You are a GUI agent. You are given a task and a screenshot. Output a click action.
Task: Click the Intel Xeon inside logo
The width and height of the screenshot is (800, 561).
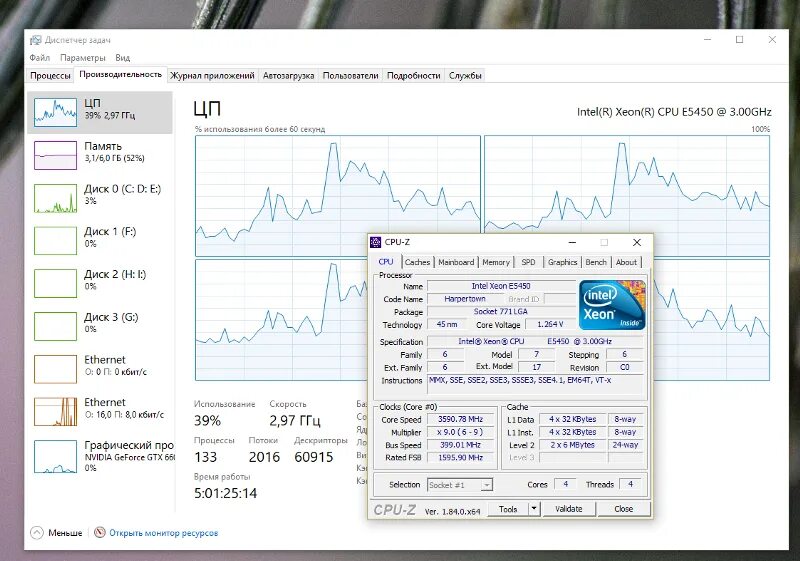coord(612,305)
